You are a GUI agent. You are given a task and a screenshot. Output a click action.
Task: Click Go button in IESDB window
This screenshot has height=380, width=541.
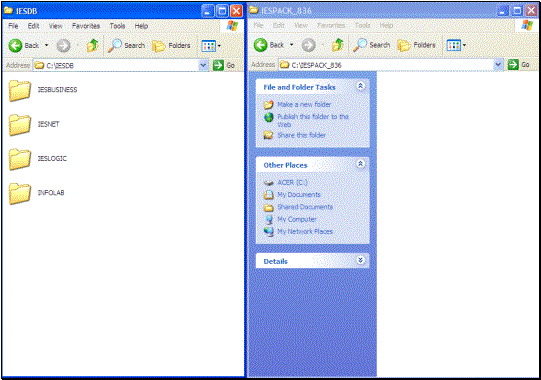point(224,65)
